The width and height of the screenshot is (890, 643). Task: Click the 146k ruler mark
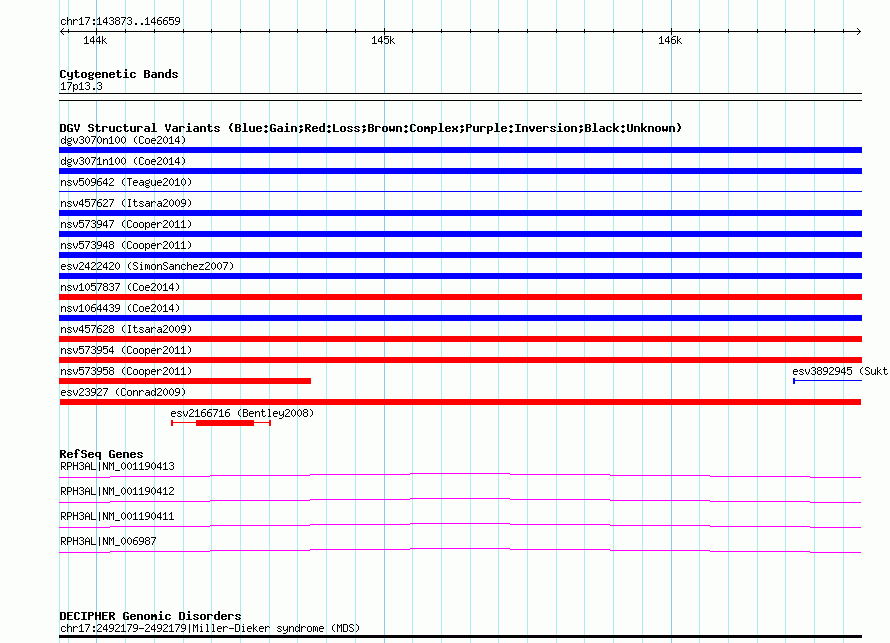[670, 40]
